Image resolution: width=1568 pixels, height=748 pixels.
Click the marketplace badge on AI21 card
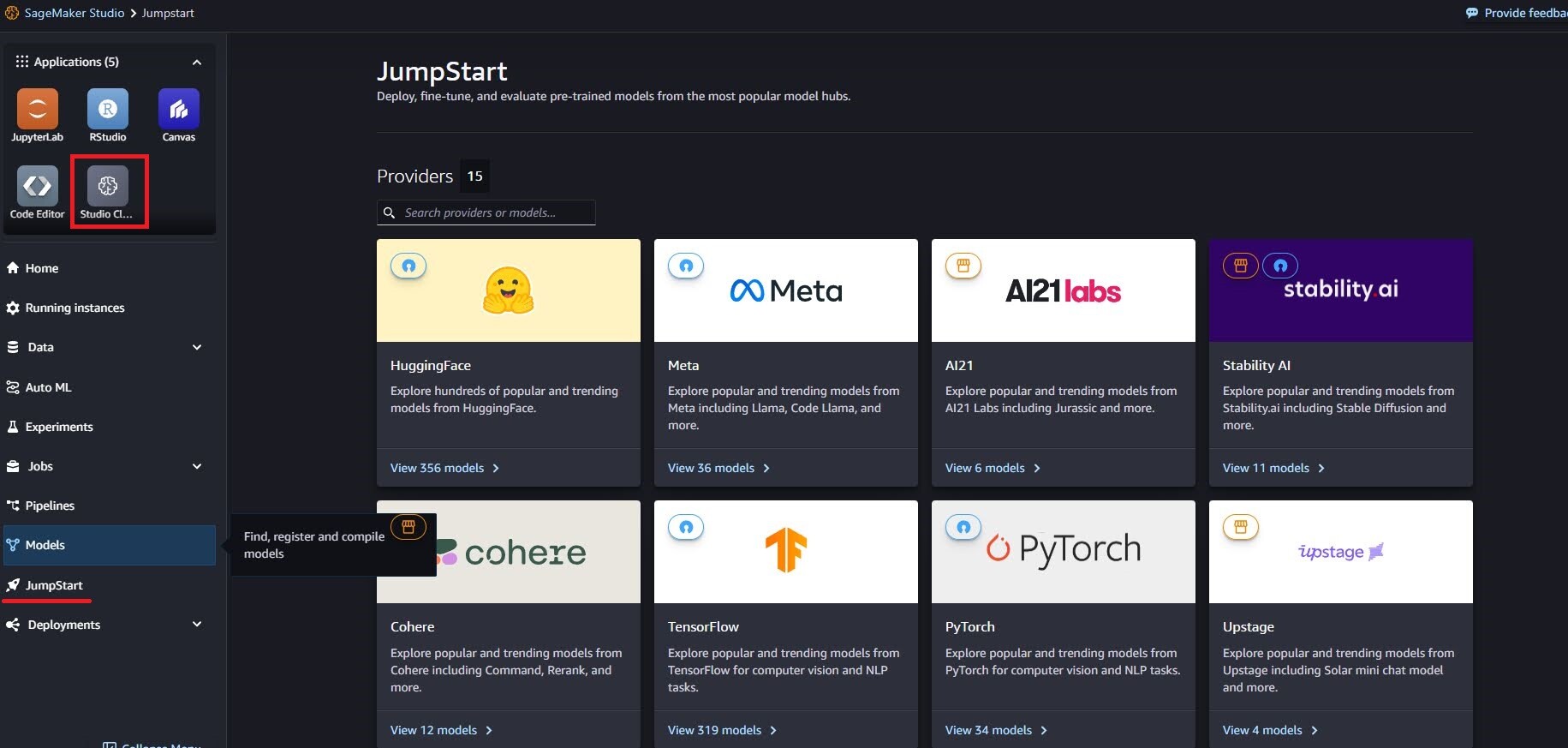coord(963,266)
